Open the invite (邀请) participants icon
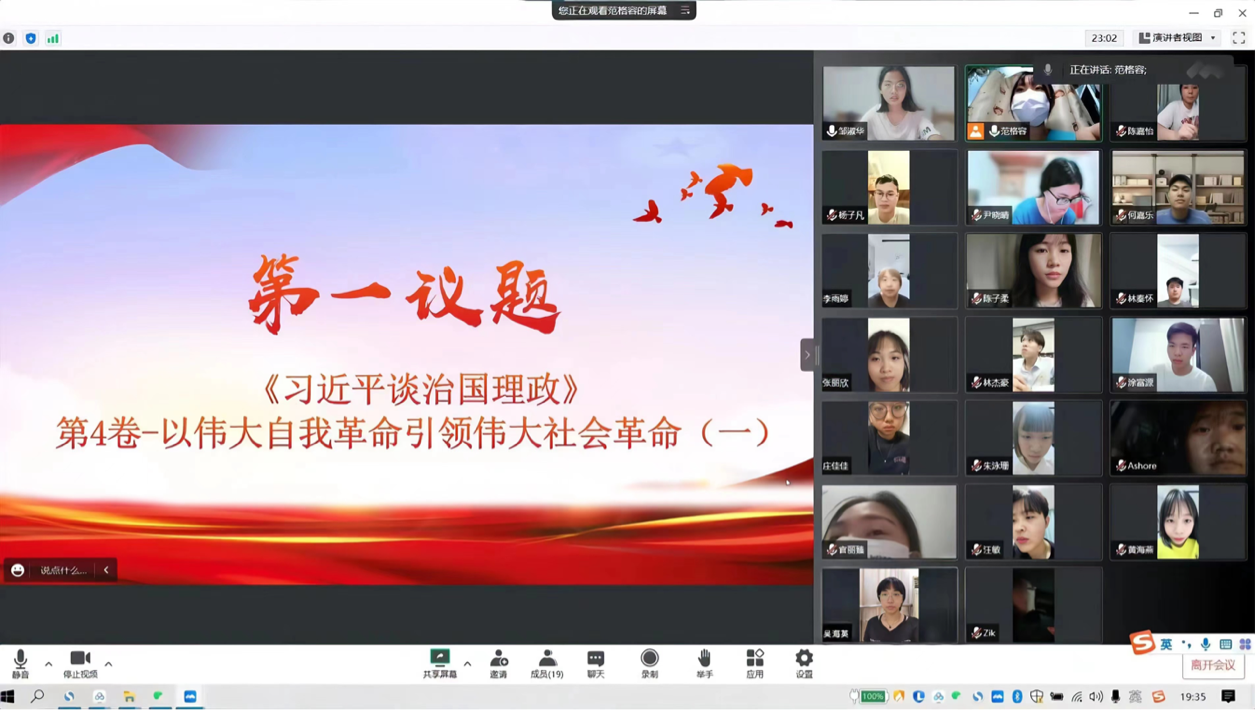The height and width of the screenshot is (710, 1255). 498,662
